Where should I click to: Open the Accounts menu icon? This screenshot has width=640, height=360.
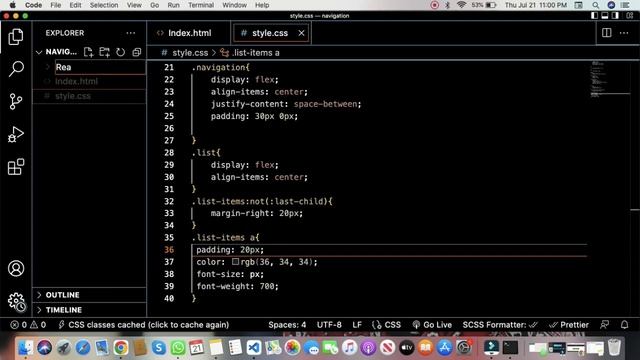tap(16, 269)
